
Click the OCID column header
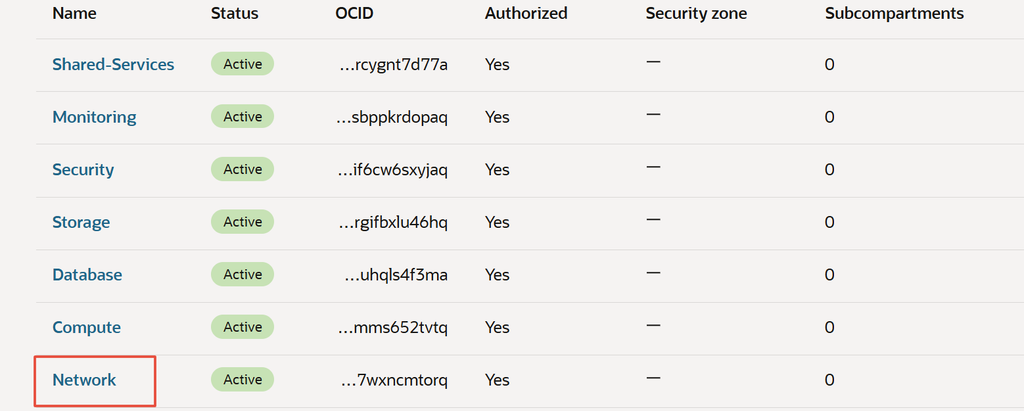(354, 13)
